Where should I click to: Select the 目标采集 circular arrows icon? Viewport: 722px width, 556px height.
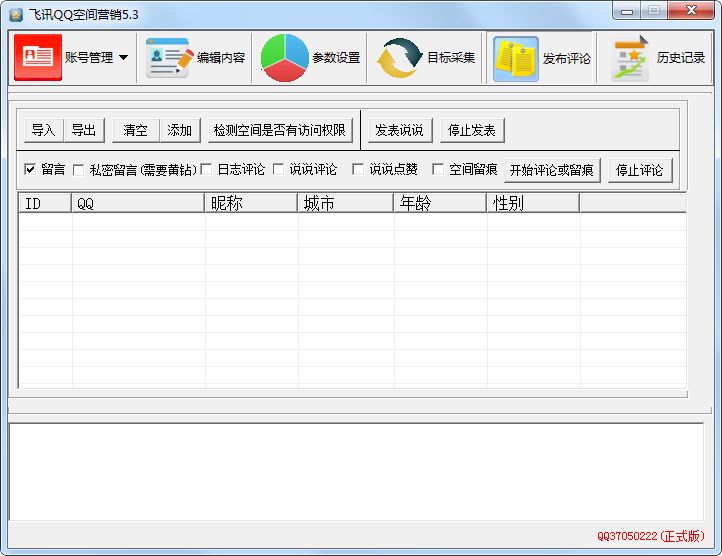point(399,58)
